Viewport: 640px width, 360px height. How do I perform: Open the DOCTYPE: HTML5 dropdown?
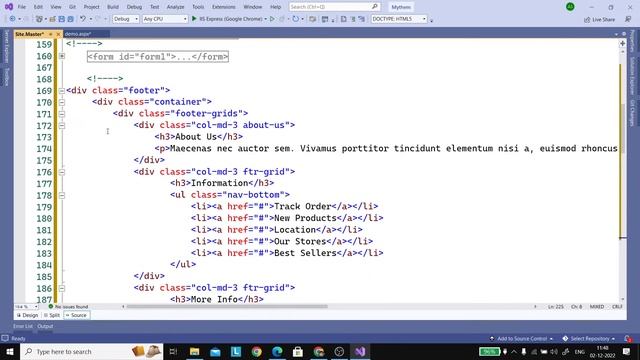point(399,19)
